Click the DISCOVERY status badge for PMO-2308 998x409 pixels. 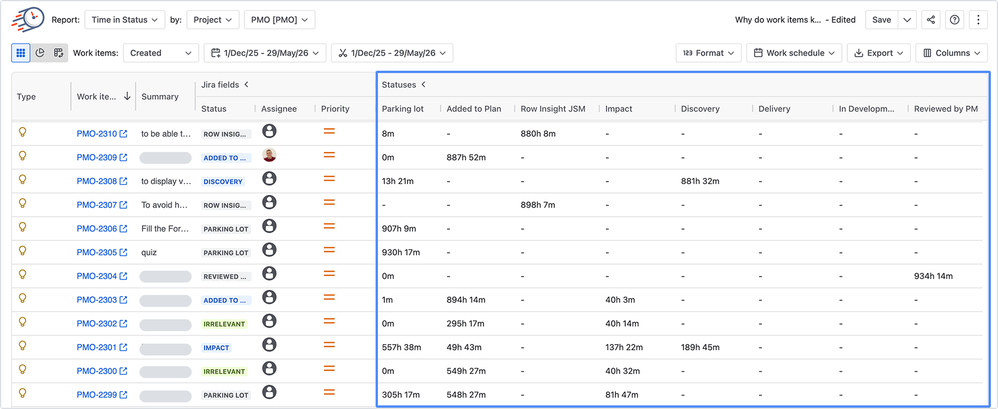click(x=223, y=182)
